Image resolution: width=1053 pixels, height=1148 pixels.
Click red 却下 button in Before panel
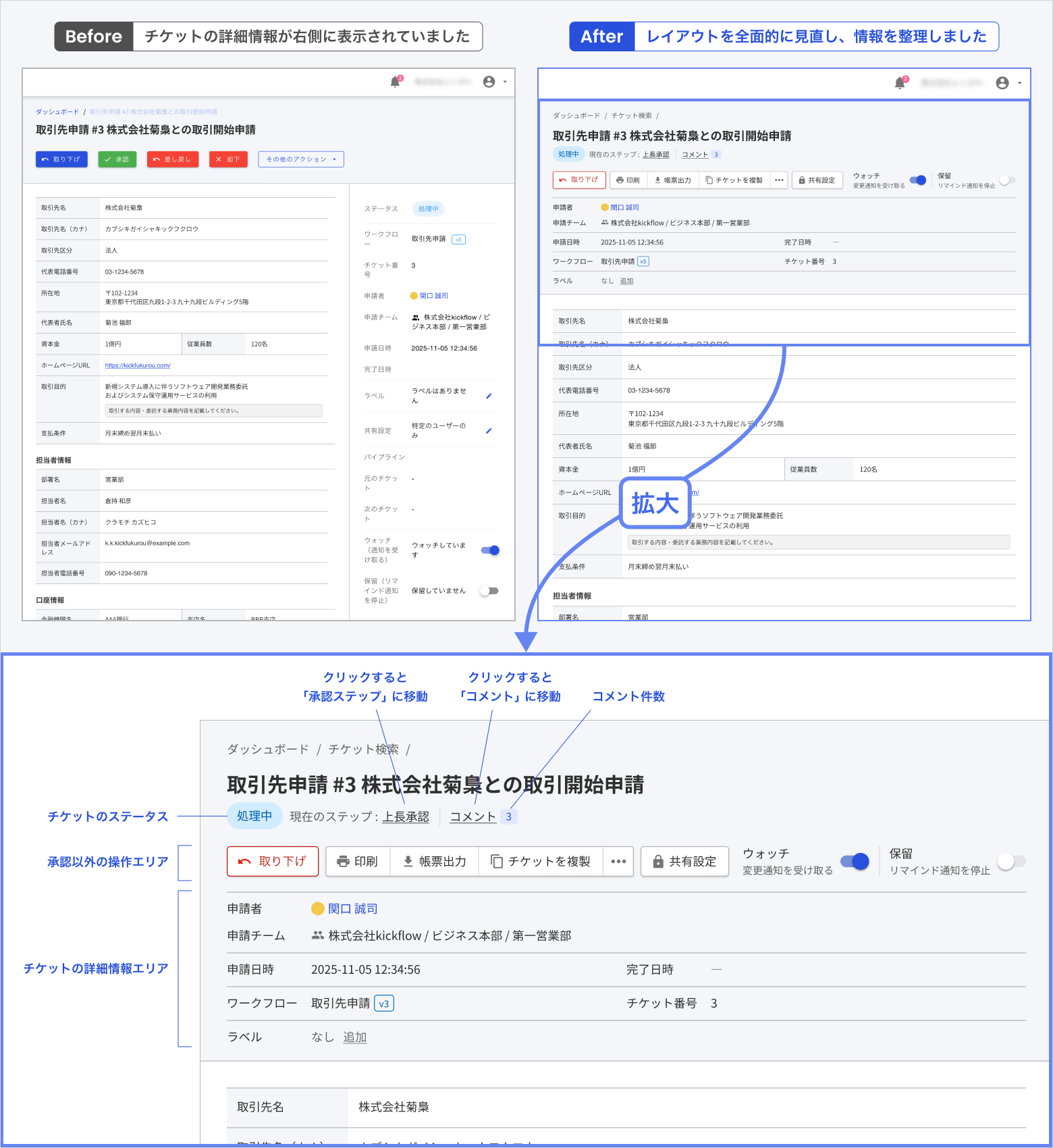(228, 159)
